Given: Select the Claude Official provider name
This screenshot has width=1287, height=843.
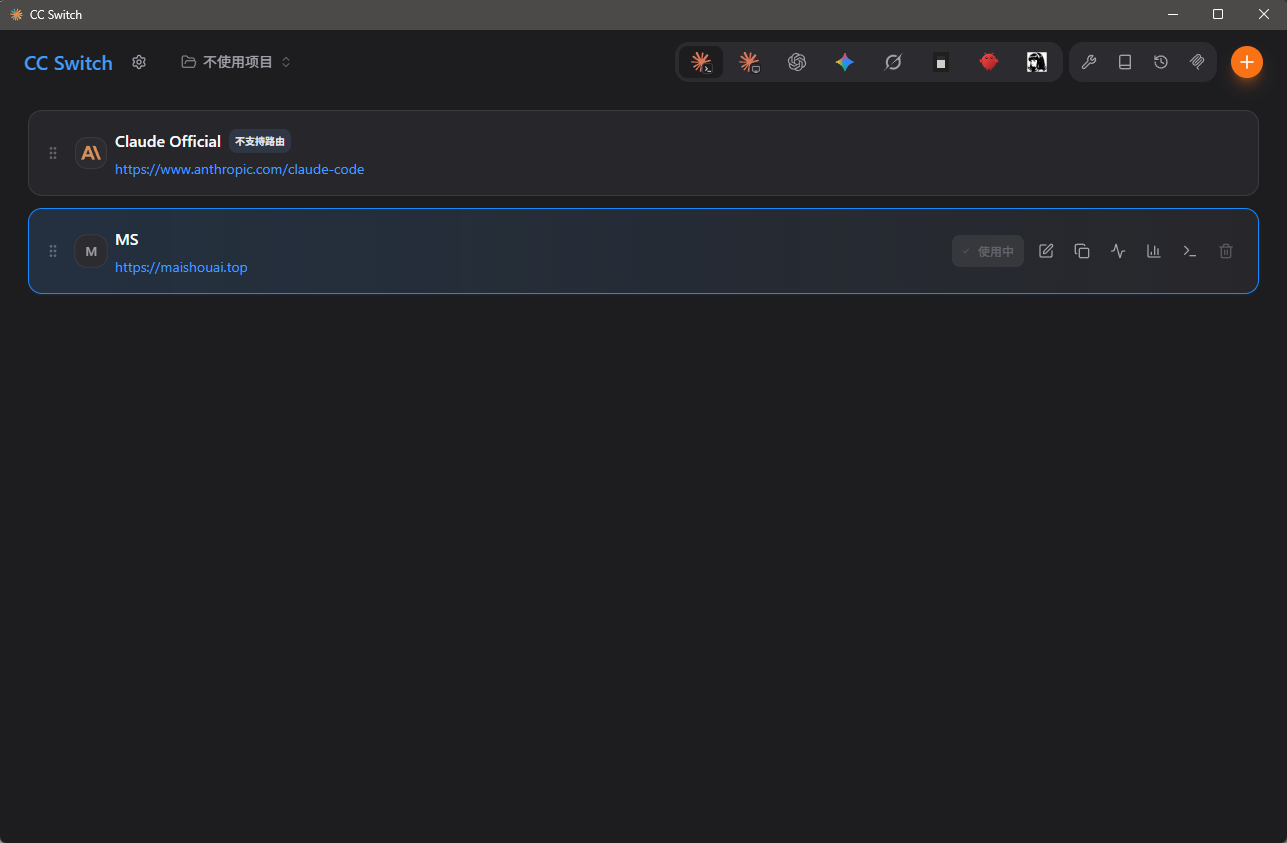Looking at the screenshot, I should click(168, 141).
